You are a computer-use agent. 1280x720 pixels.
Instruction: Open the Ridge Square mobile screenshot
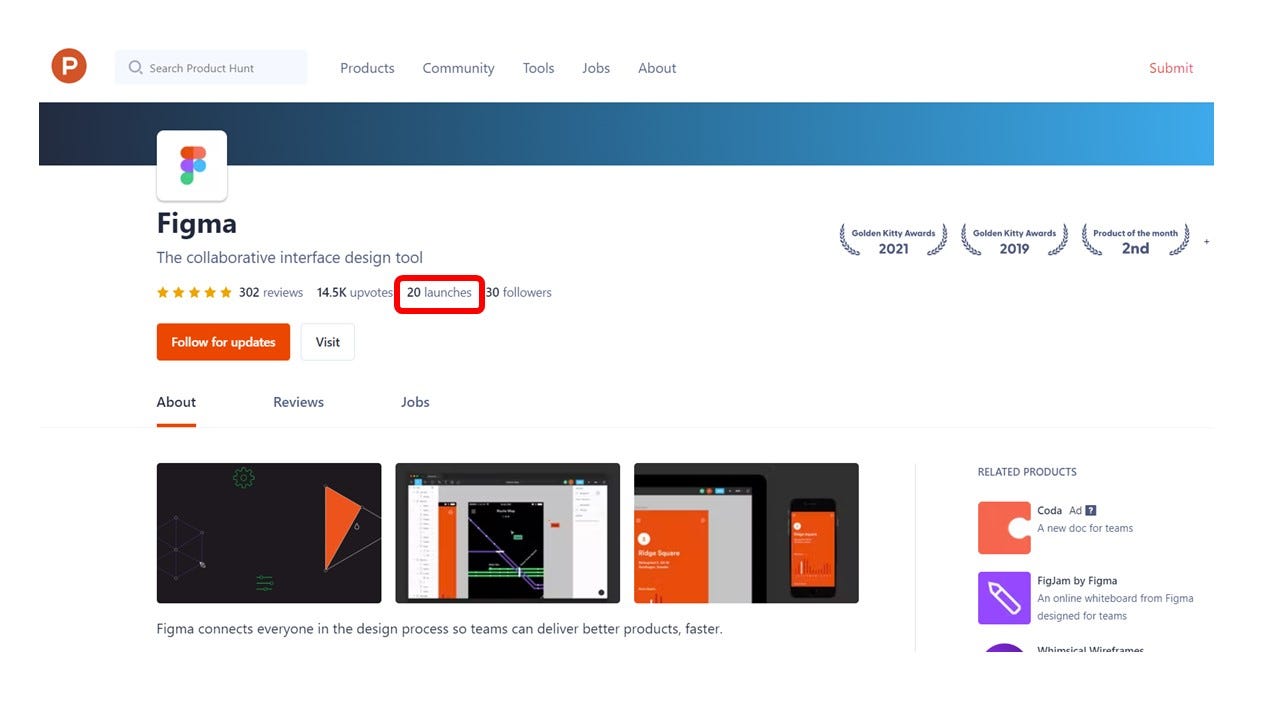746,533
